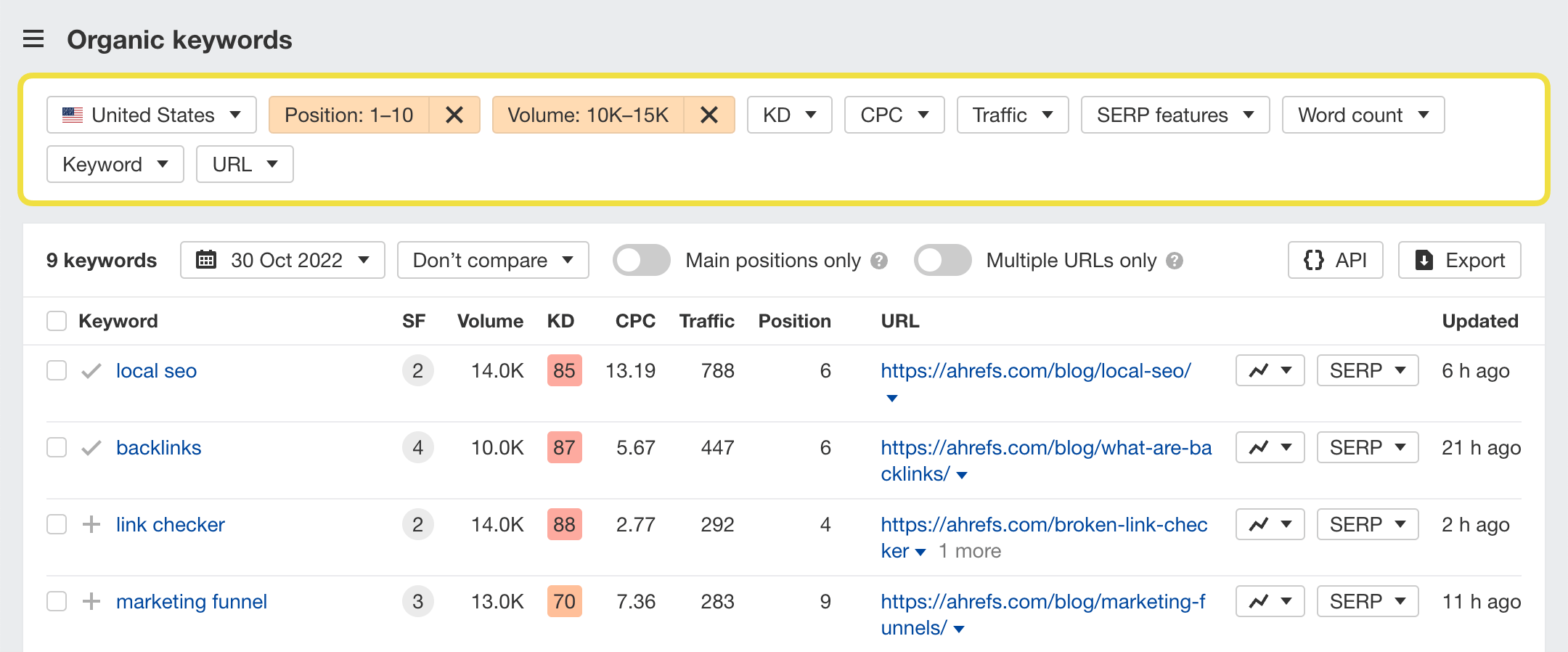The image size is (1568, 652).
Task: Check the select-all checkbox in header
Action: pyautogui.click(x=57, y=321)
